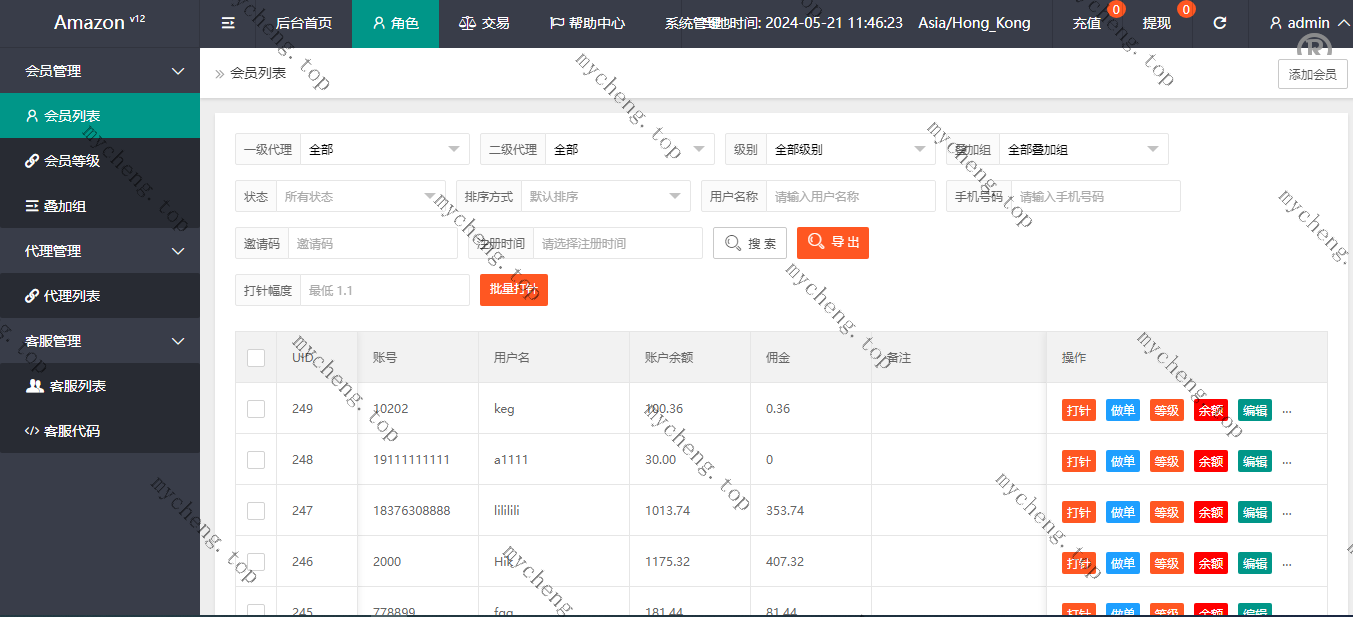Click the orange 导出 export button
This screenshot has width=1353, height=617.
pos(832,243)
